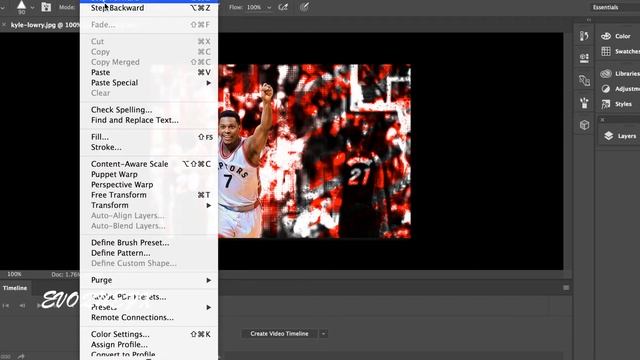Select Define Brush Preset
This screenshot has height=360, width=640.
(x=149, y=242)
